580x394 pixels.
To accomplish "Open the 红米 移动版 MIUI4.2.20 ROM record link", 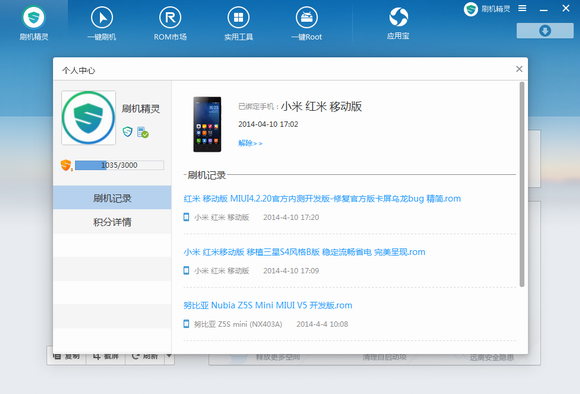I will [322, 199].
